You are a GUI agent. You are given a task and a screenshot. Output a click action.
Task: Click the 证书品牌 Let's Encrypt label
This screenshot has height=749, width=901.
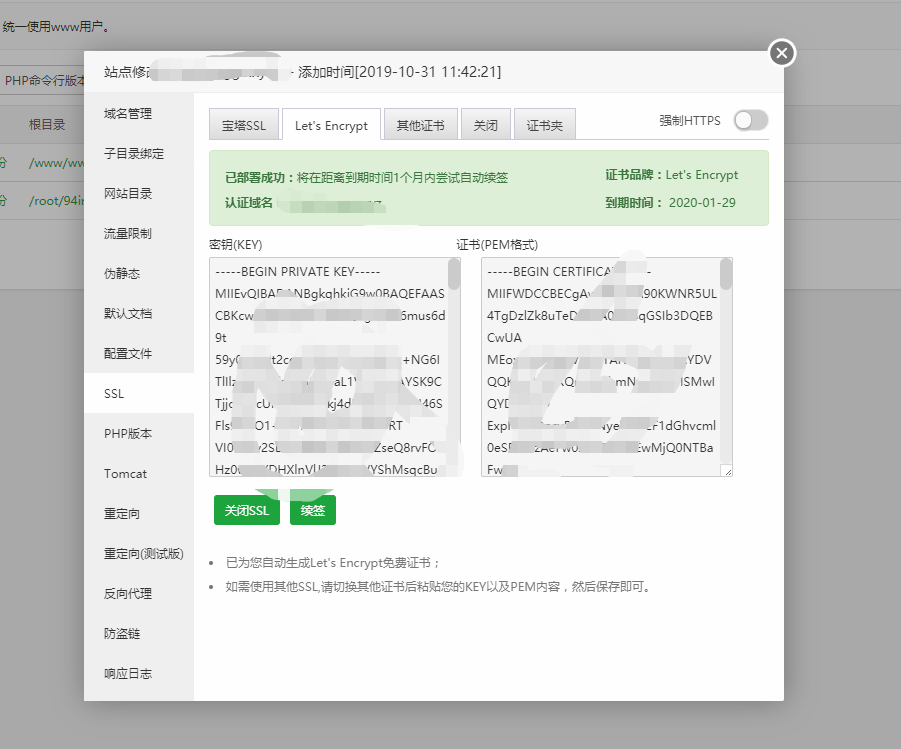[671, 175]
